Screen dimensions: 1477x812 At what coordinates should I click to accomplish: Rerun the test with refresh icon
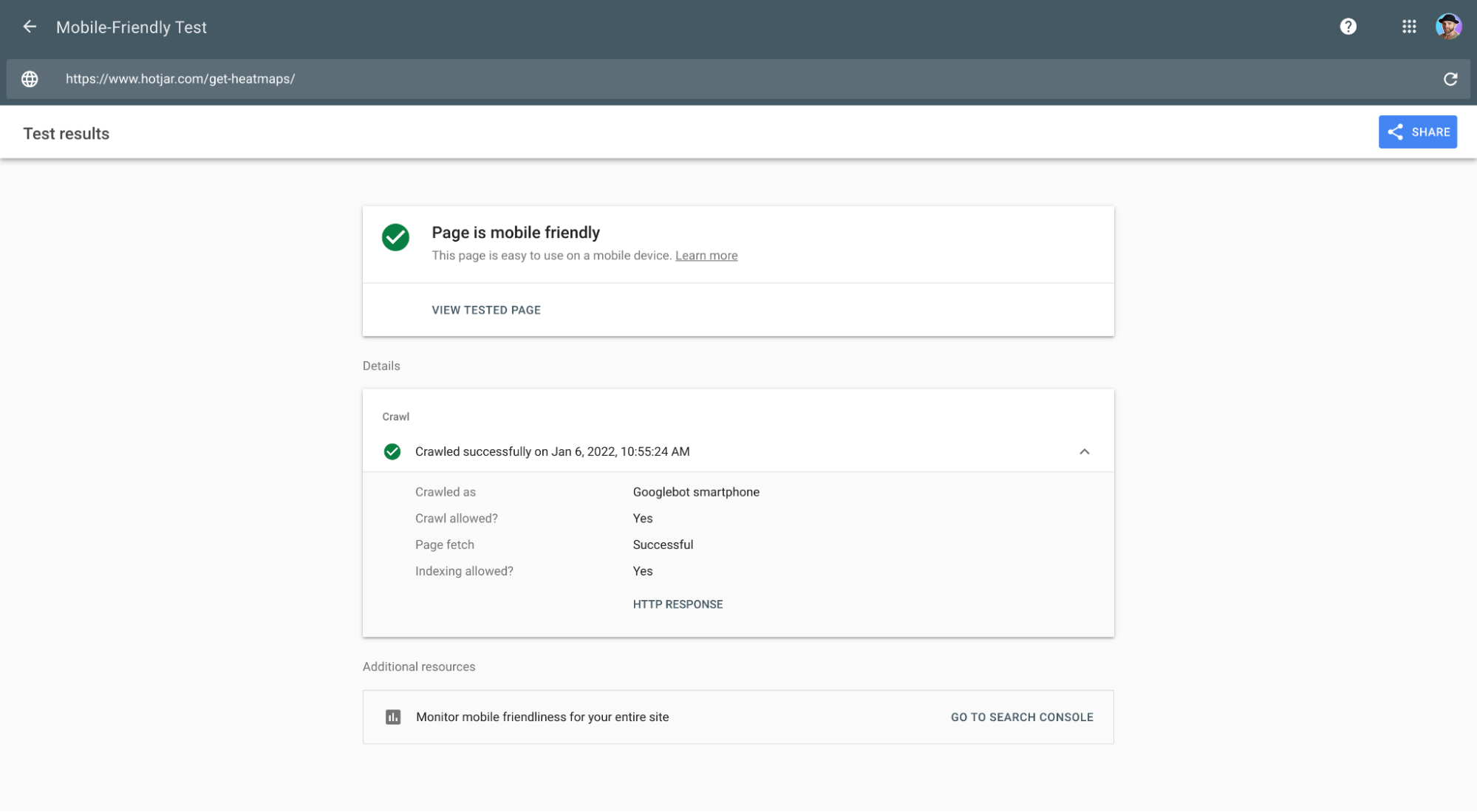click(x=1450, y=79)
